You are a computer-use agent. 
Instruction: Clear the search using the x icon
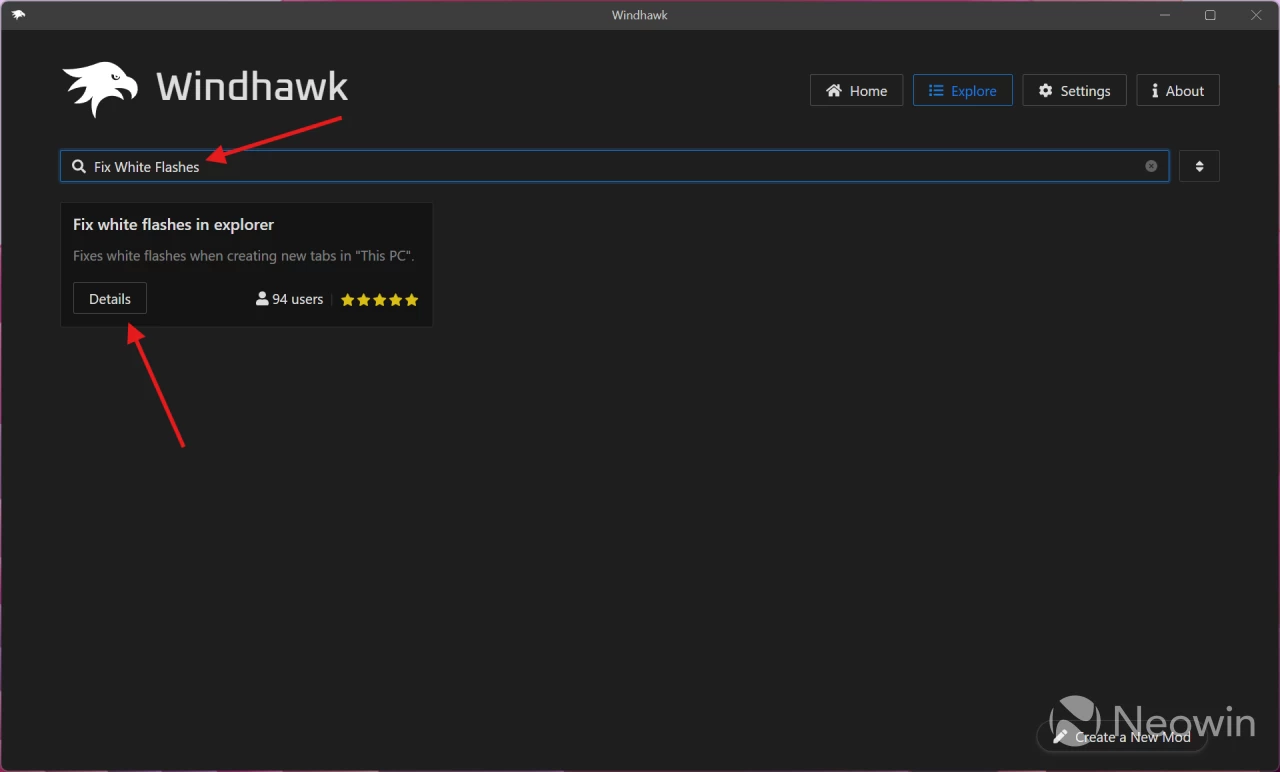coord(1150,166)
